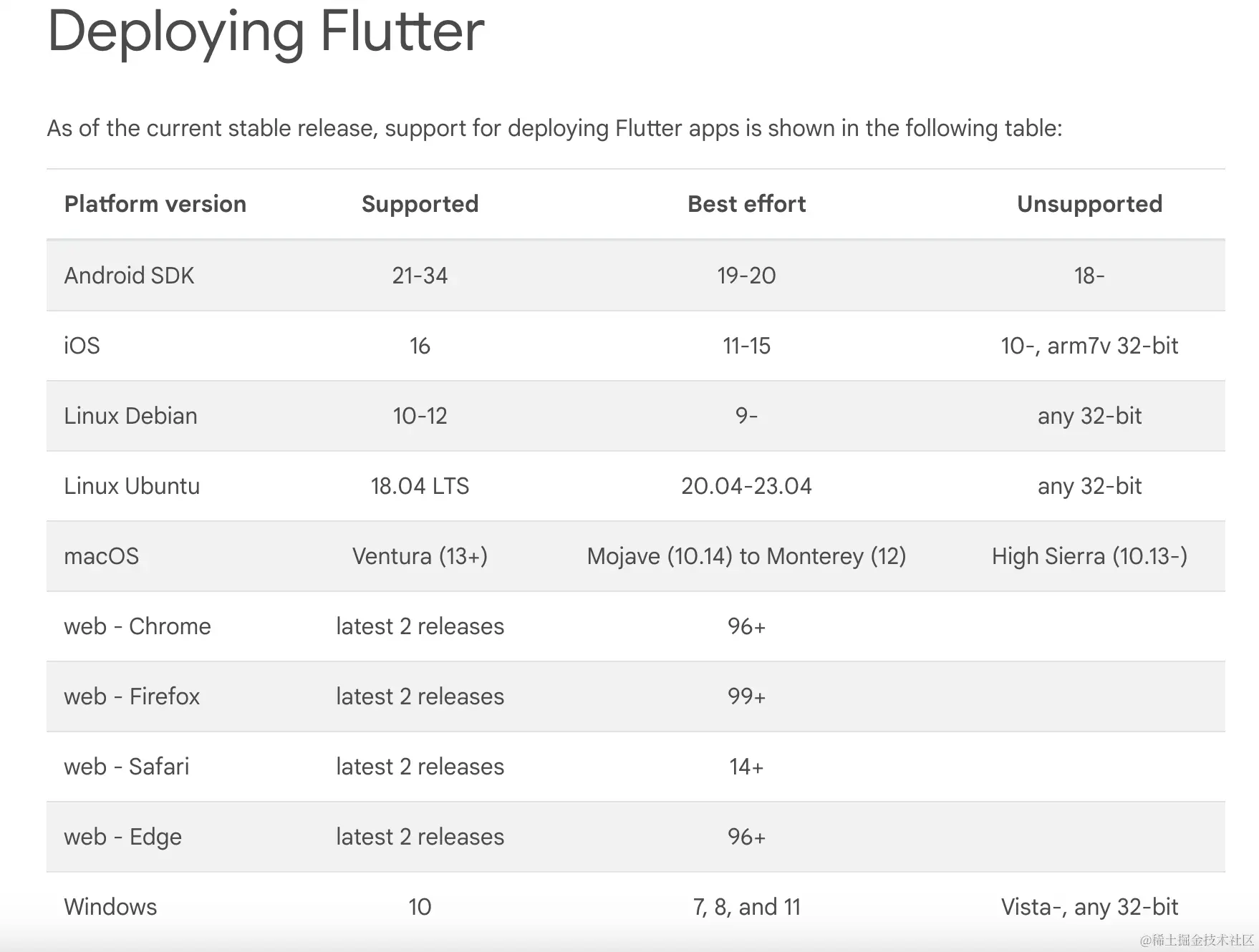Click the High Sierra (10.13-) cell
This screenshot has height=952, width=1259.
click(x=1090, y=557)
